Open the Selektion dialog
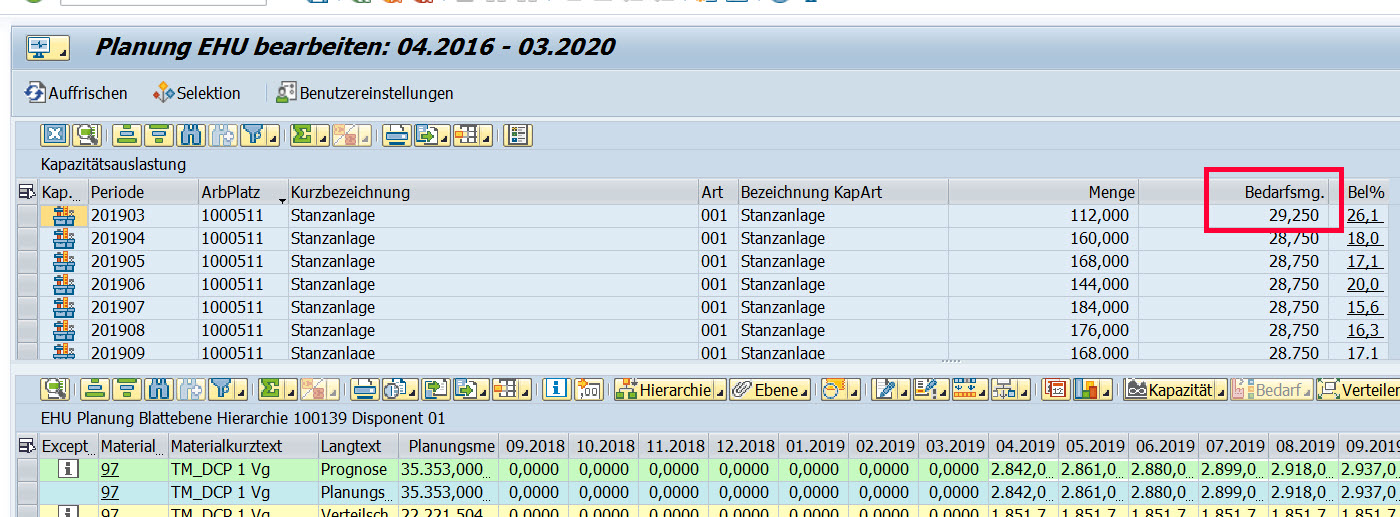Viewport: 1400px width, 517px height. tap(197, 93)
